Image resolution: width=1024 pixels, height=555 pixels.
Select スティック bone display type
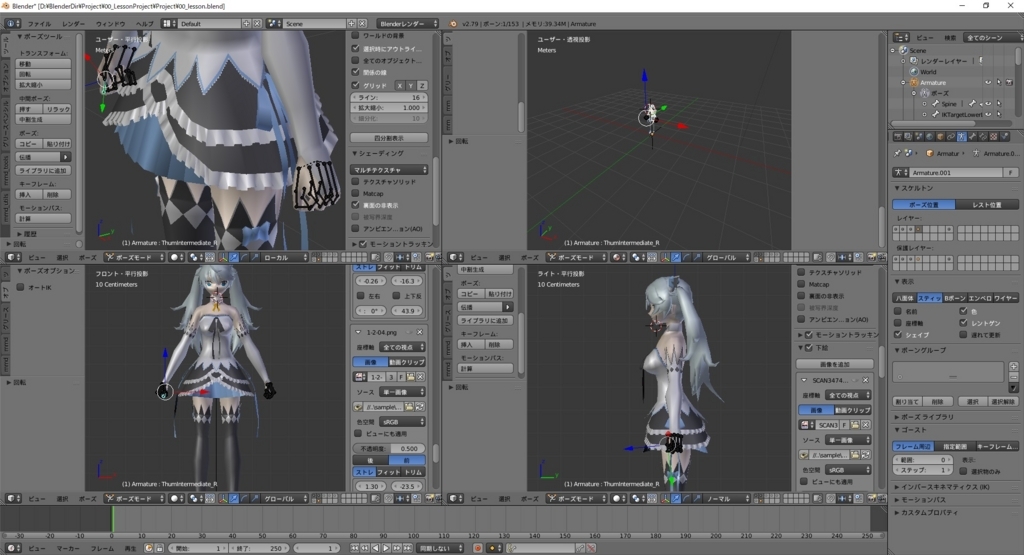point(928,298)
